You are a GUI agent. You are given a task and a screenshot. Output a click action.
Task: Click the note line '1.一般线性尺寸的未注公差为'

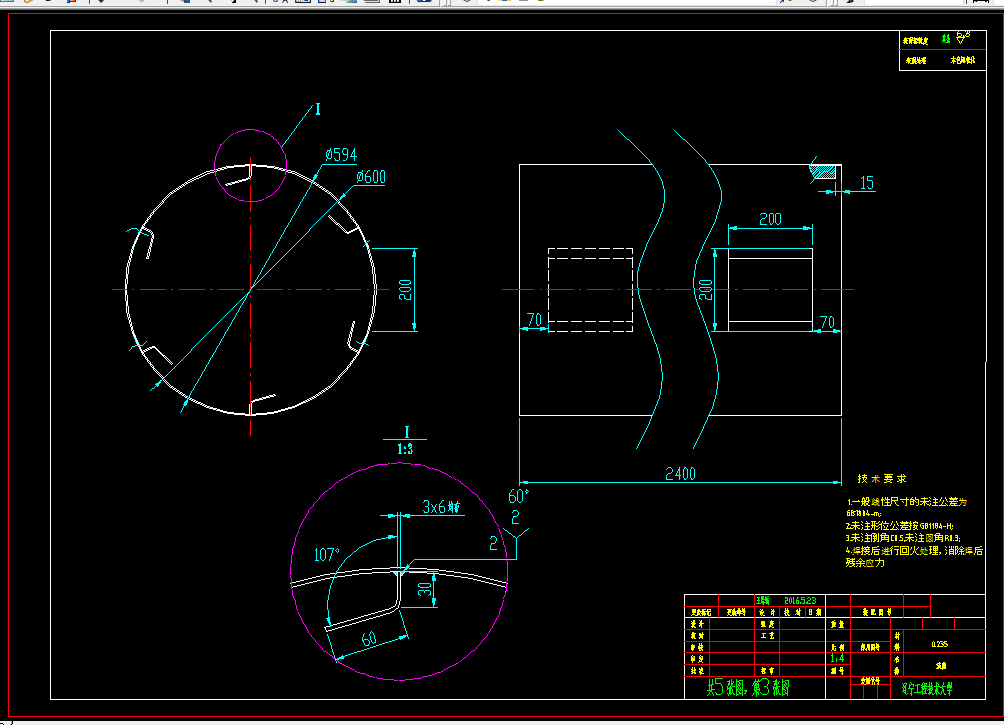[907, 502]
